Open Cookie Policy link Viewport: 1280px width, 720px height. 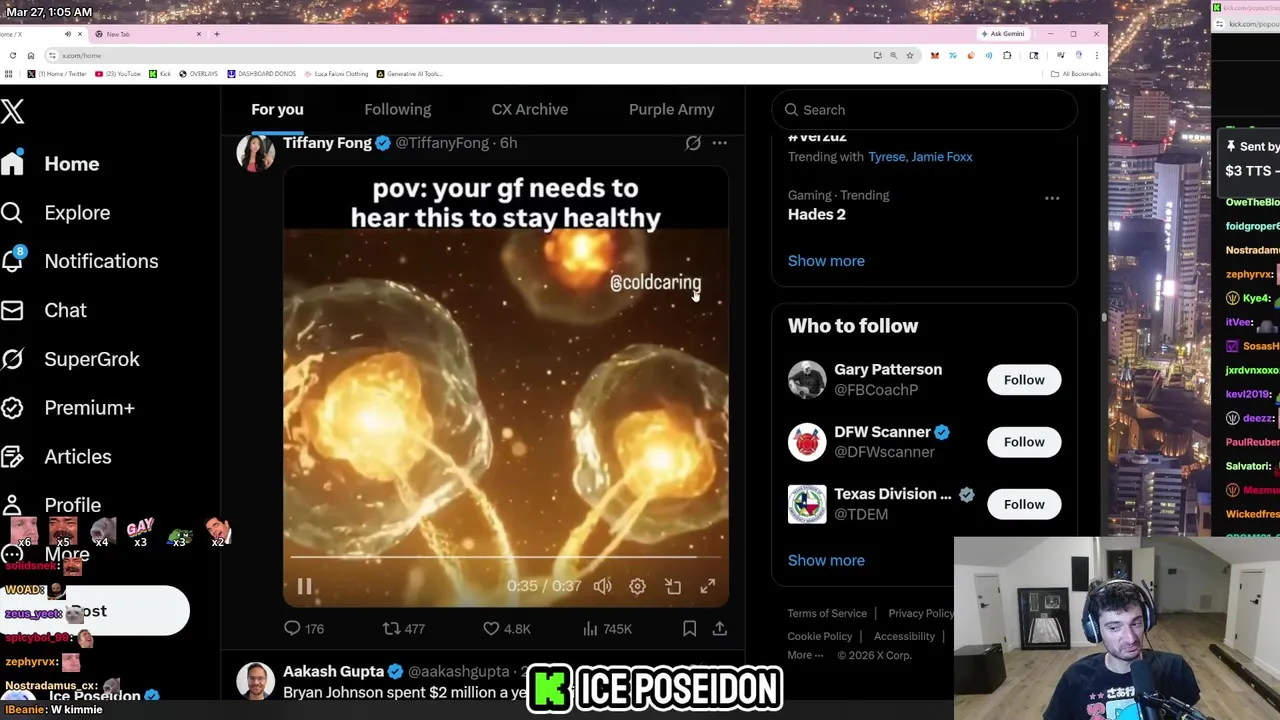pyautogui.click(x=819, y=637)
